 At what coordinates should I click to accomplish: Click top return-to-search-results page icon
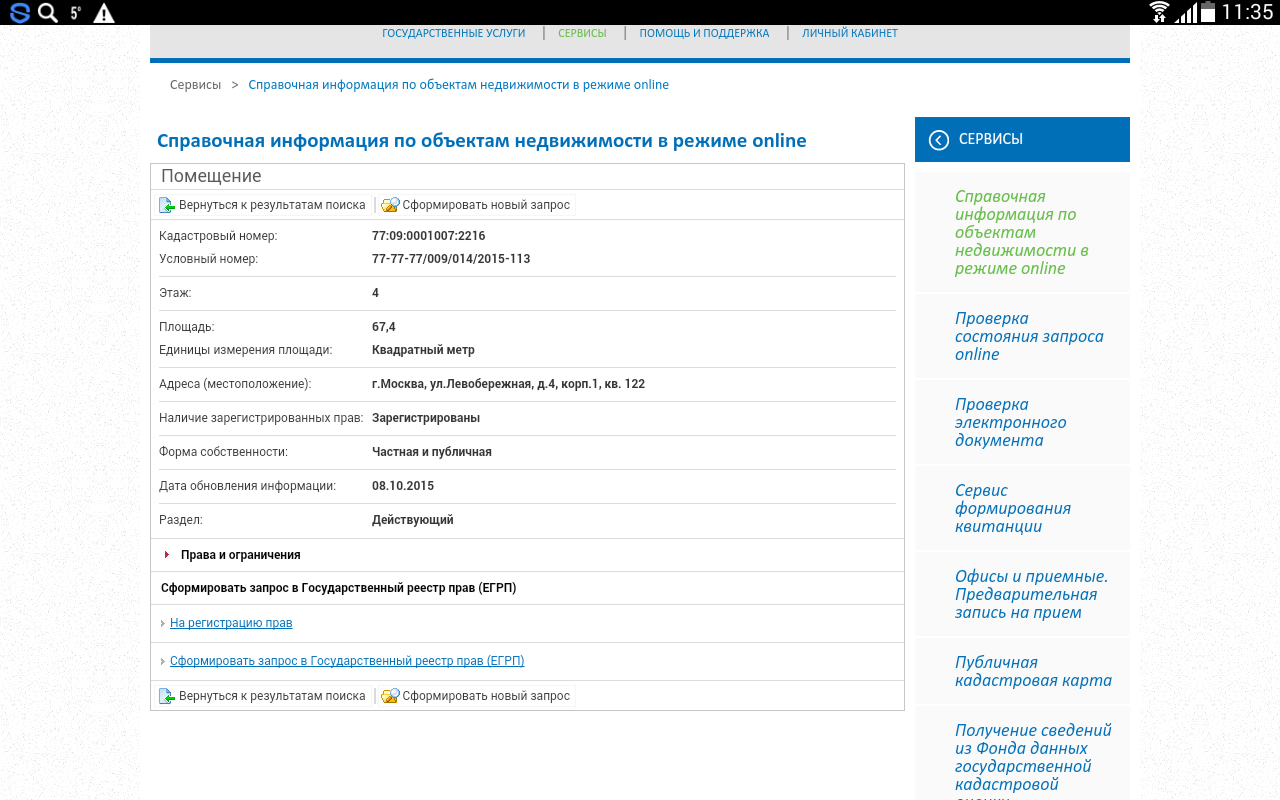click(167, 205)
